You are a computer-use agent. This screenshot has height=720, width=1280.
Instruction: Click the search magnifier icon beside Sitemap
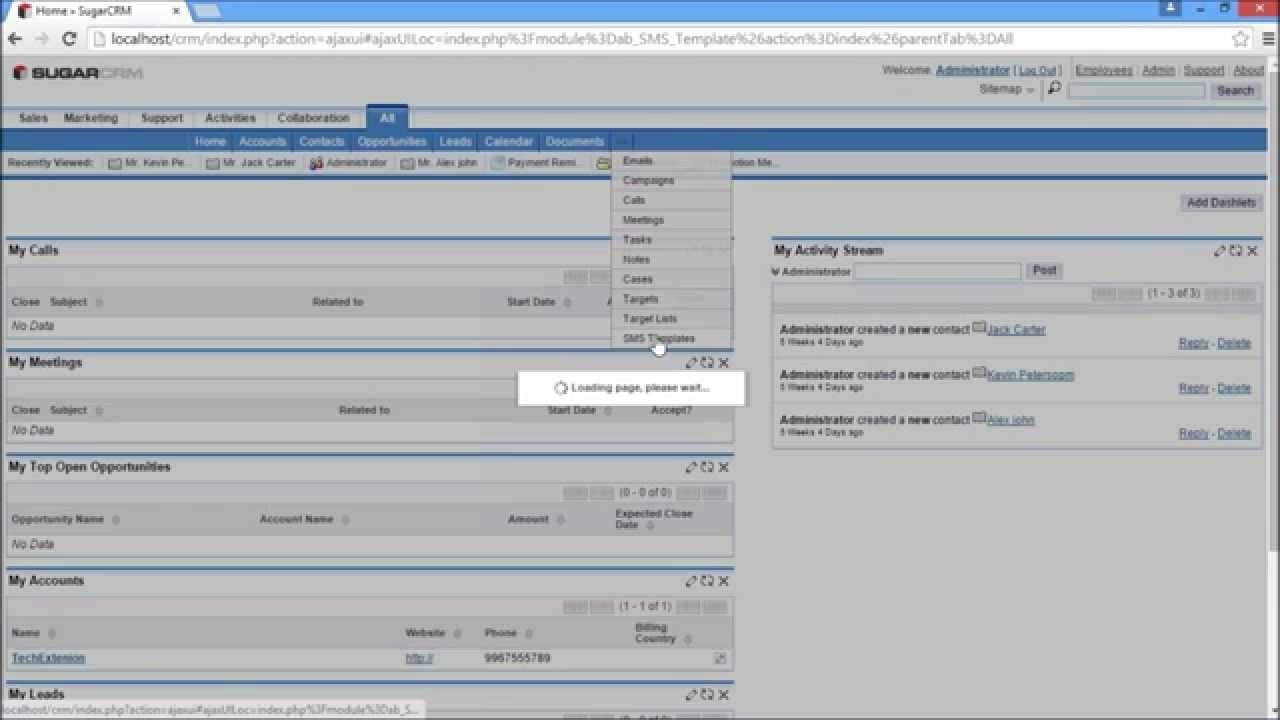point(1054,89)
